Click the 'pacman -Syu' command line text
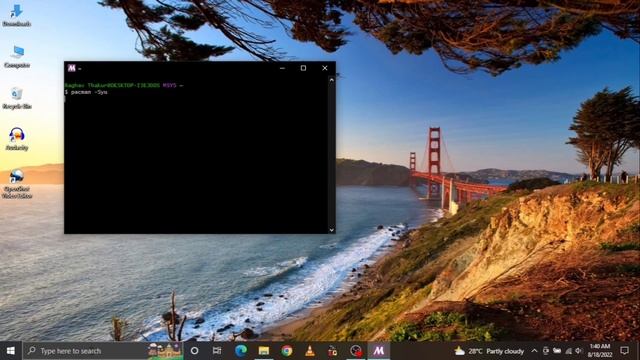Image resolution: width=640 pixels, height=360 pixels. click(x=89, y=92)
